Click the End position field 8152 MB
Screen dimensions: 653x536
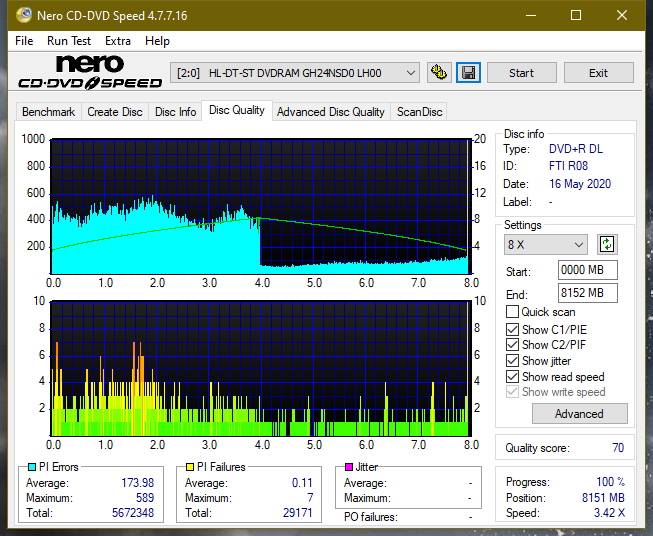588,293
